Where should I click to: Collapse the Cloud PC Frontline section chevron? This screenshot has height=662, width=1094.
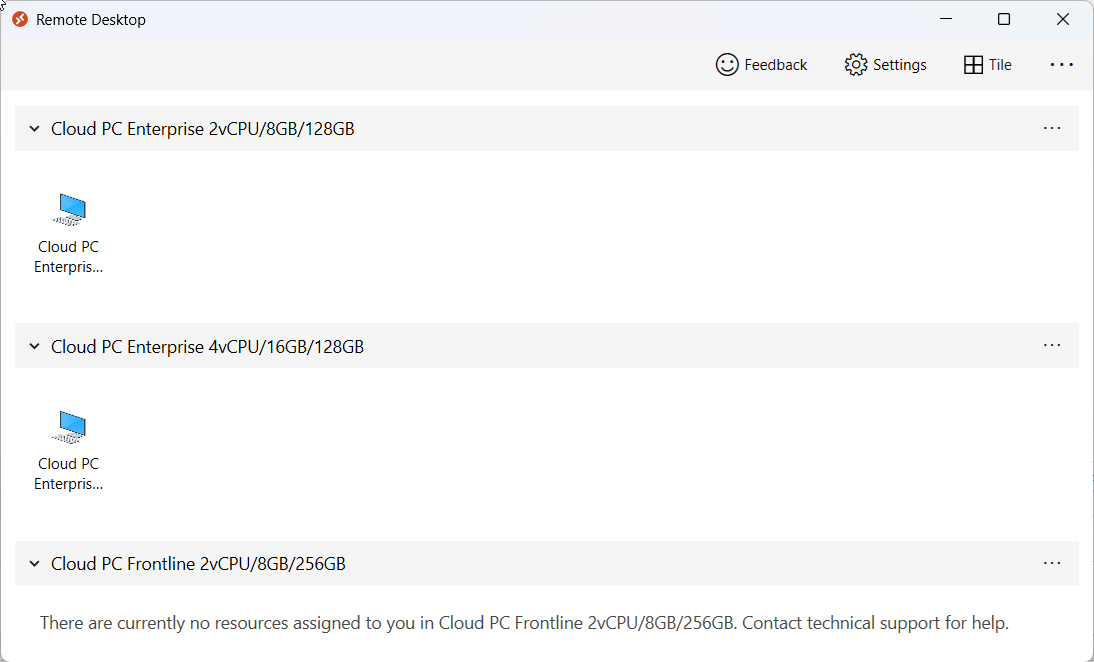[34, 564]
